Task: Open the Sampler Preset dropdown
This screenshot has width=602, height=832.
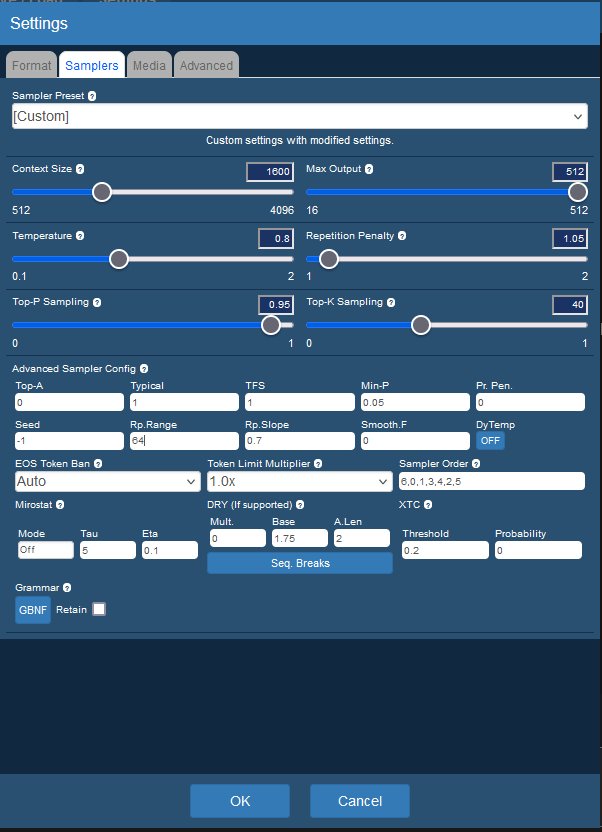Action: pos(299,117)
